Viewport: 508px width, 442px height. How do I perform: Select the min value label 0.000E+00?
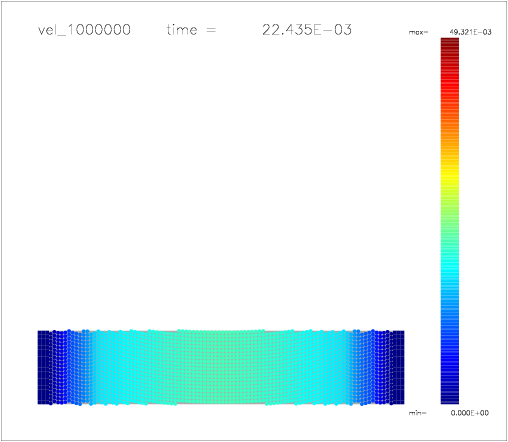[x=470, y=413]
